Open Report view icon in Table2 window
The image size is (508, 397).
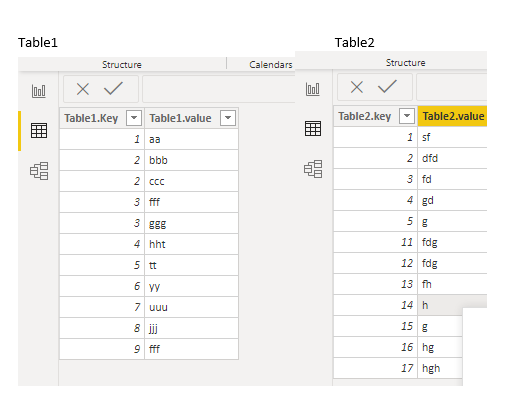(x=313, y=89)
